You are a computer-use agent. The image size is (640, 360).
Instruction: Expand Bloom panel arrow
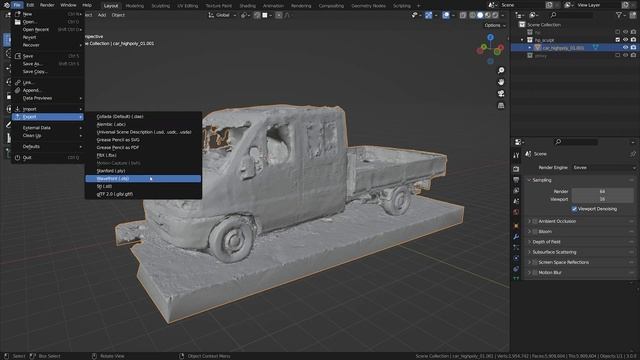529,231
